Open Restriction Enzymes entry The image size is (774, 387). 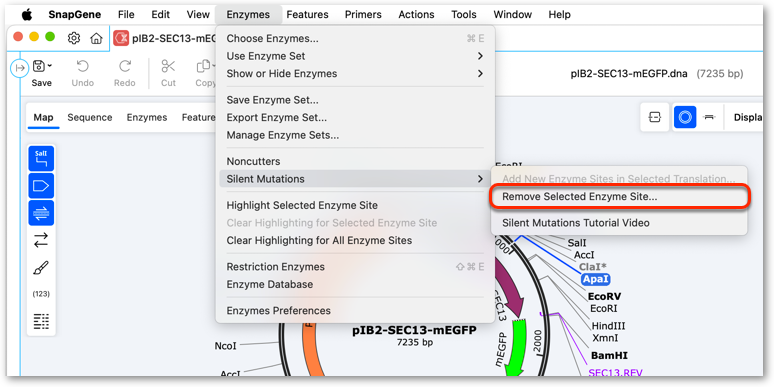(355, 267)
